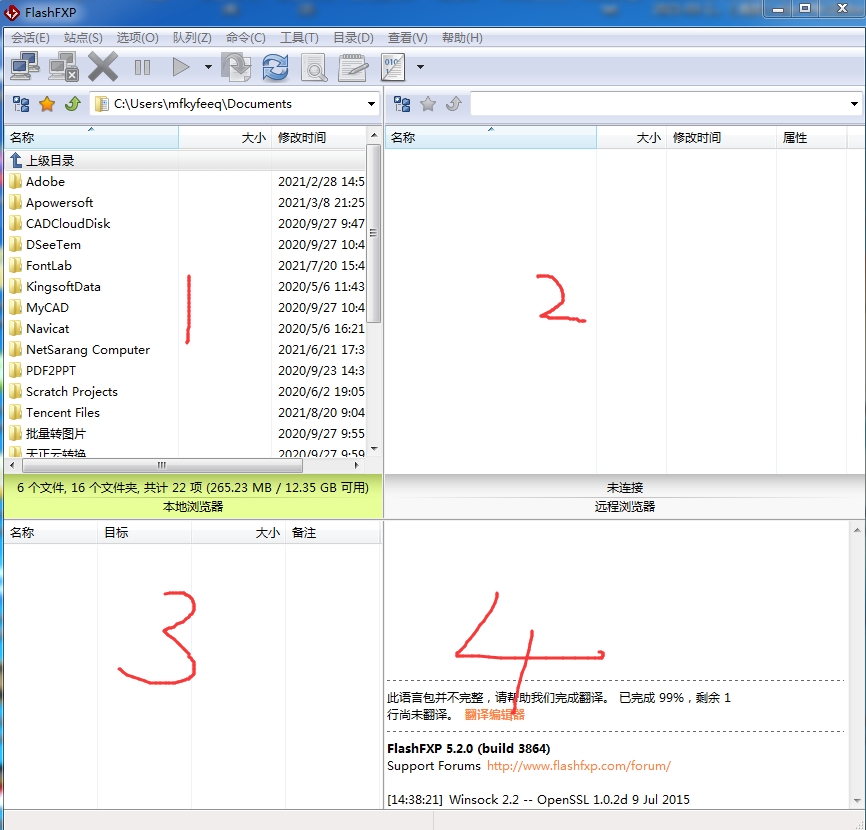The image size is (866, 830).
Task: Open the 会话(E) menu
Action: coord(30,38)
